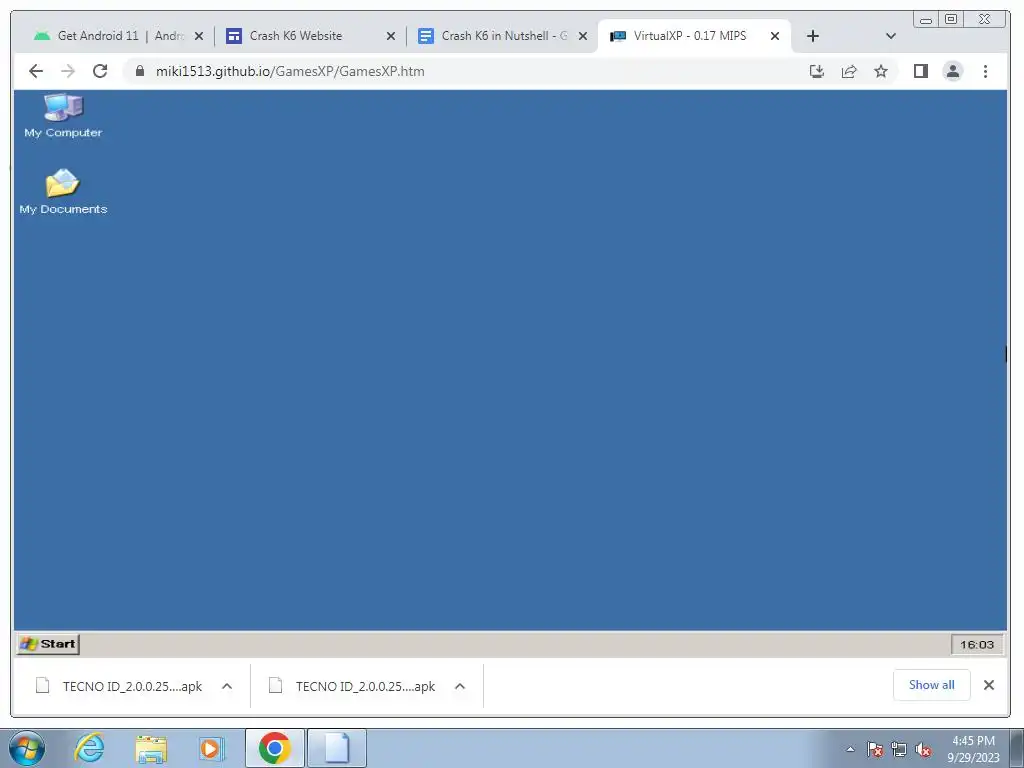
Task: Open Action Center flag icon
Action: [x=875, y=750]
